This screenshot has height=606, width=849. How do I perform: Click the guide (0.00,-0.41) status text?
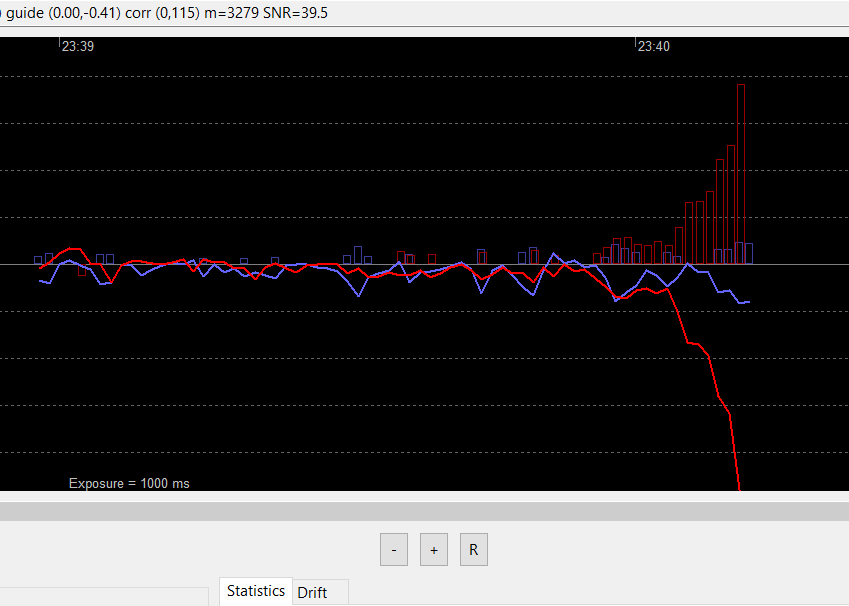(x=63, y=12)
